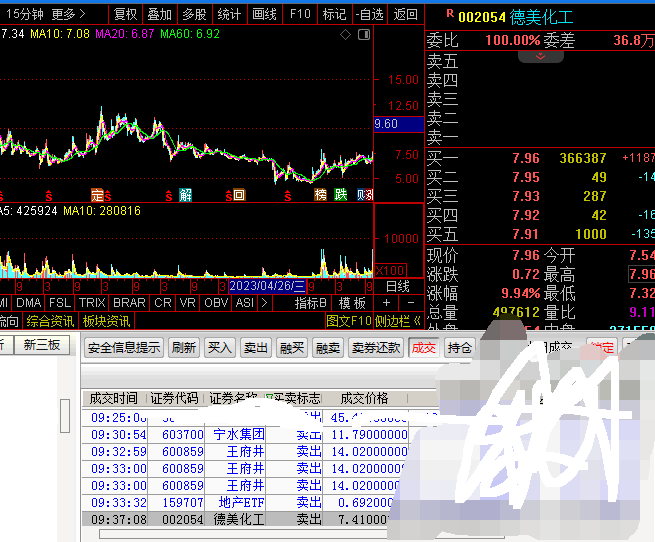Click the 王府井 row at 09:32:59
The width and height of the screenshot is (655, 542).
pos(246,452)
